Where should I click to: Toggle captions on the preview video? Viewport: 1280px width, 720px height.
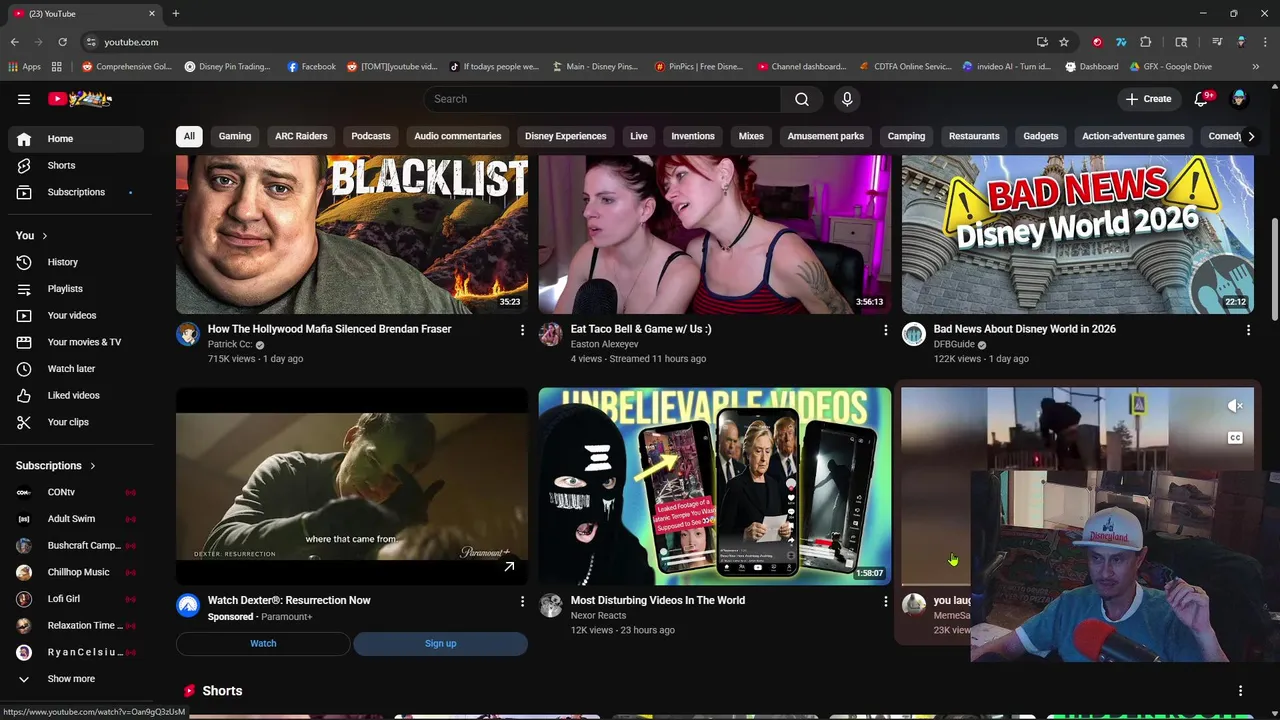[x=1235, y=438]
